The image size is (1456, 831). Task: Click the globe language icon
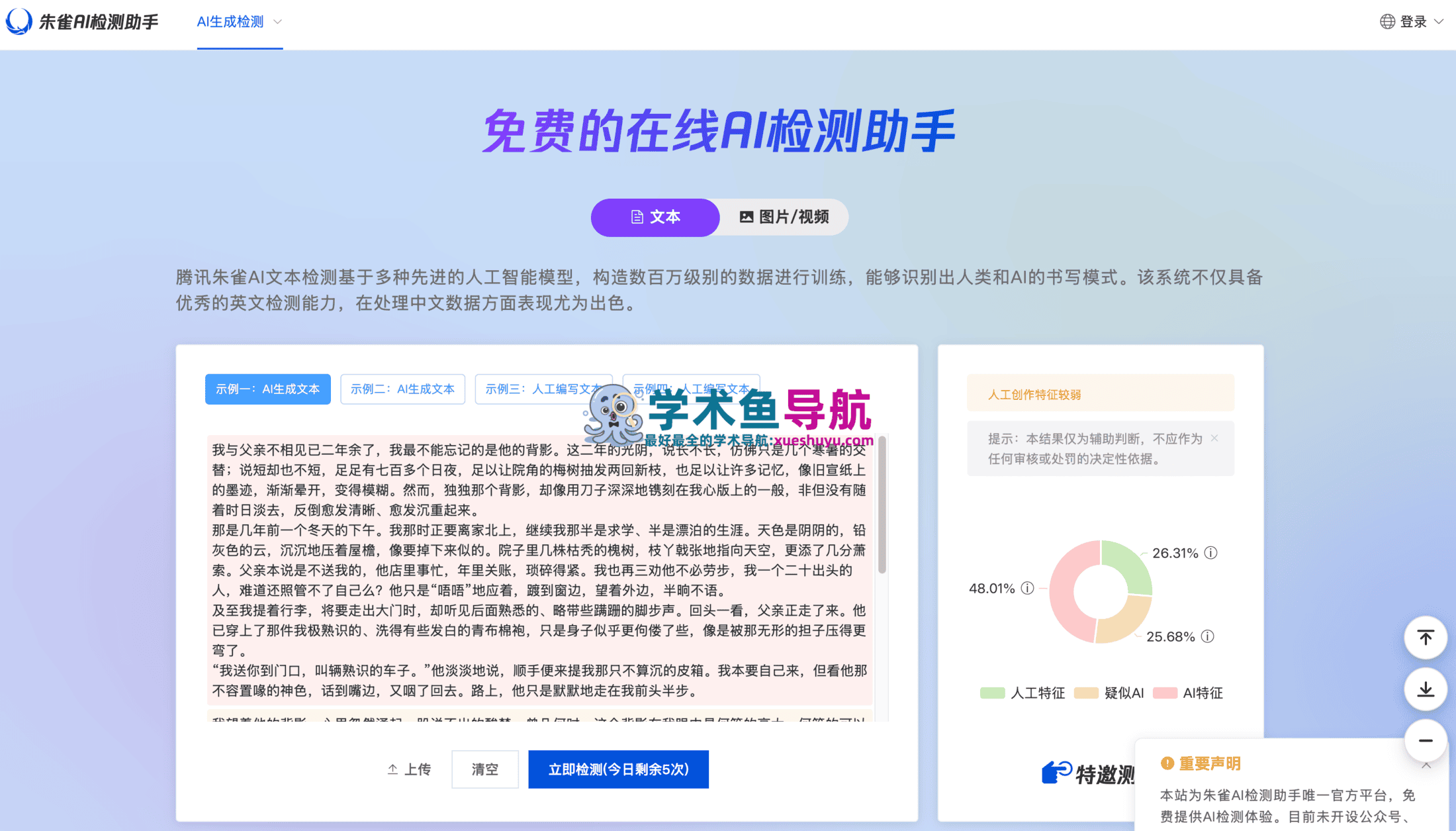coord(1387,22)
